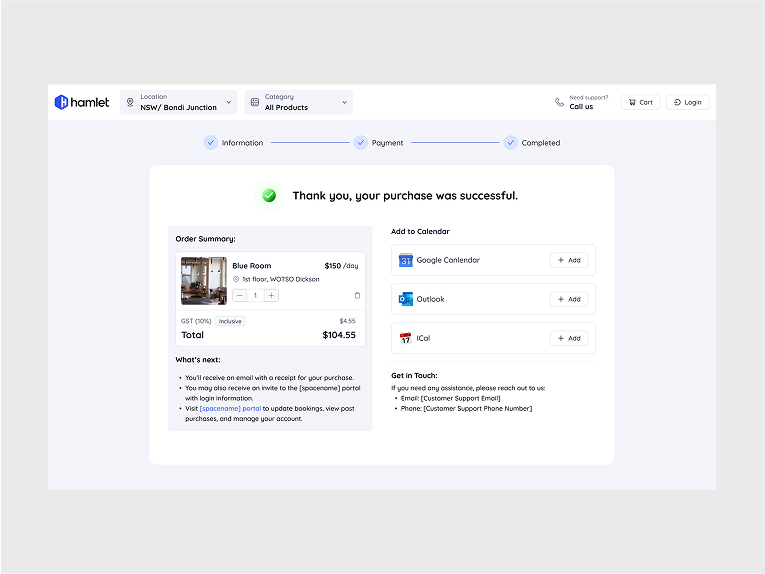
Task: Add event to Google Calendar
Action: pyautogui.click(x=569, y=260)
